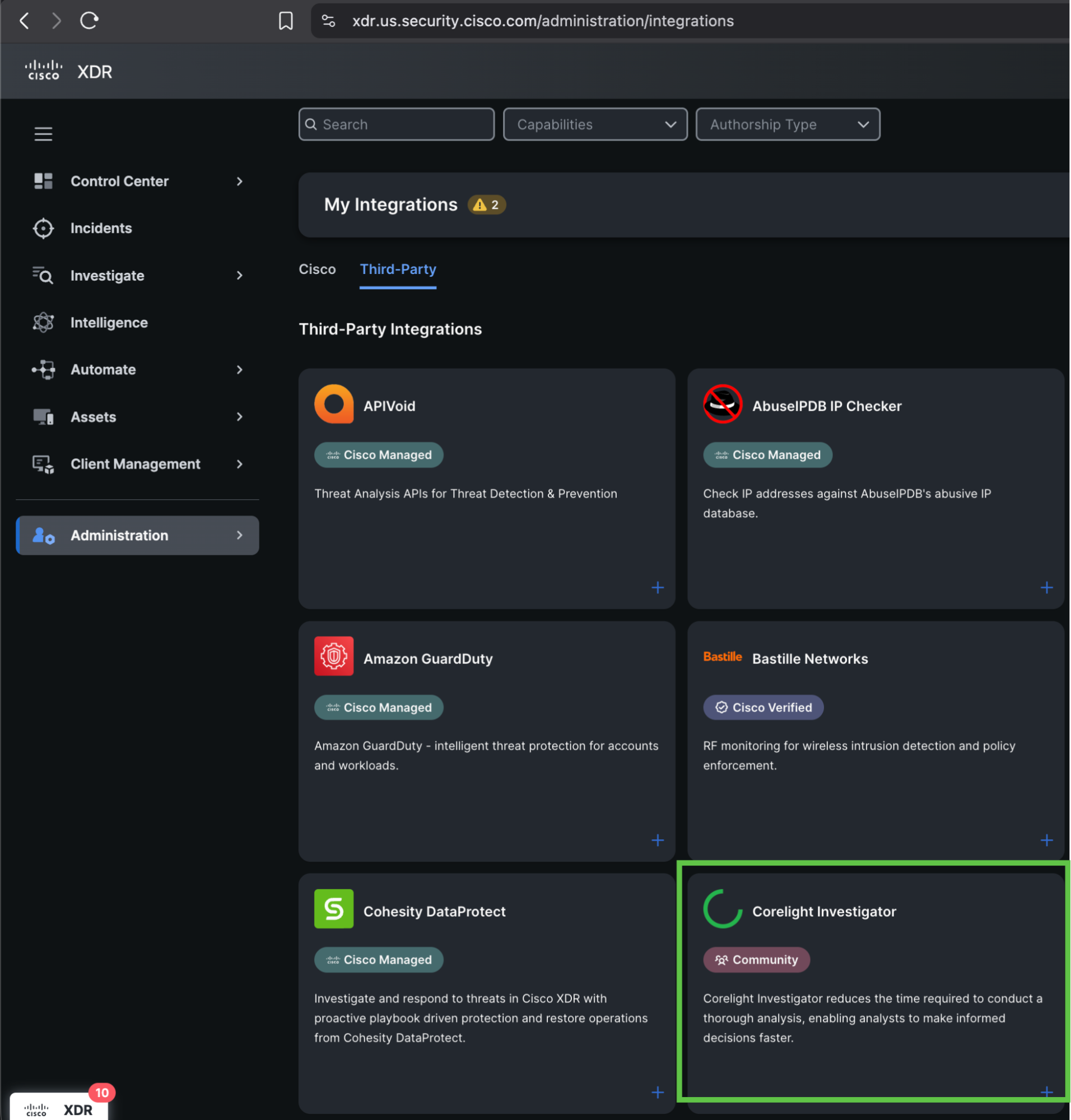This screenshot has height=1120, width=1071.
Task: Open the Authorship Type dropdown
Action: point(787,124)
